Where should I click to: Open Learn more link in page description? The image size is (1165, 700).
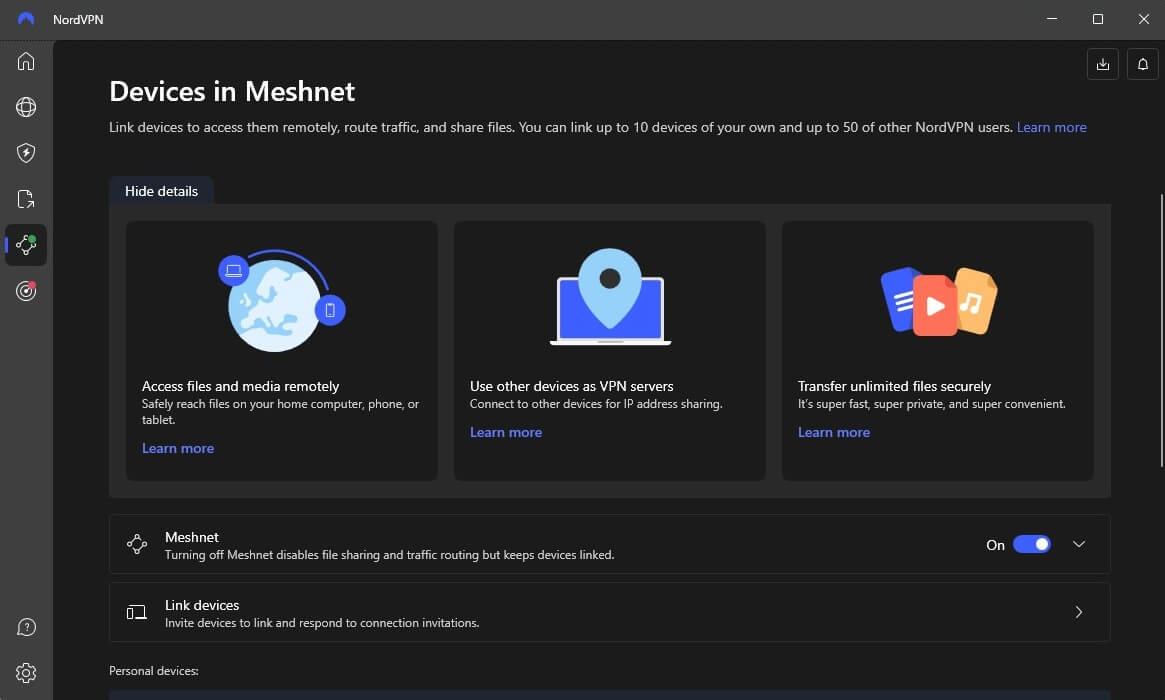pos(1051,127)
